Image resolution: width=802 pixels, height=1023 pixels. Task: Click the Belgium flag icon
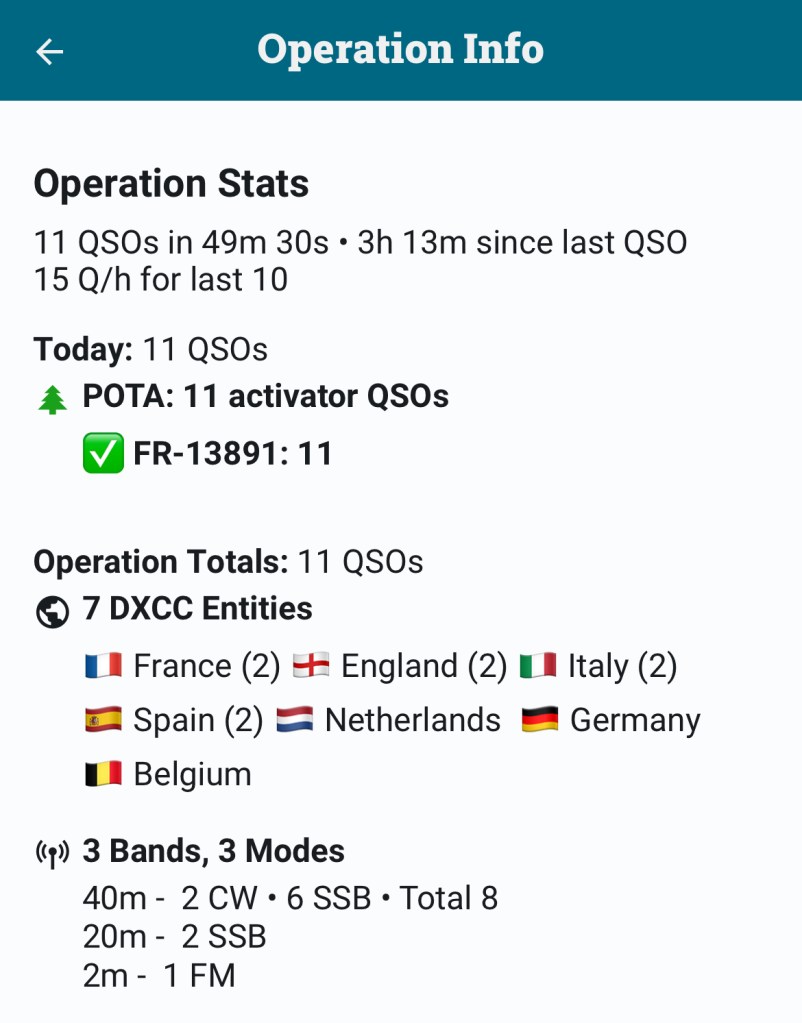[x=103, y=774]
